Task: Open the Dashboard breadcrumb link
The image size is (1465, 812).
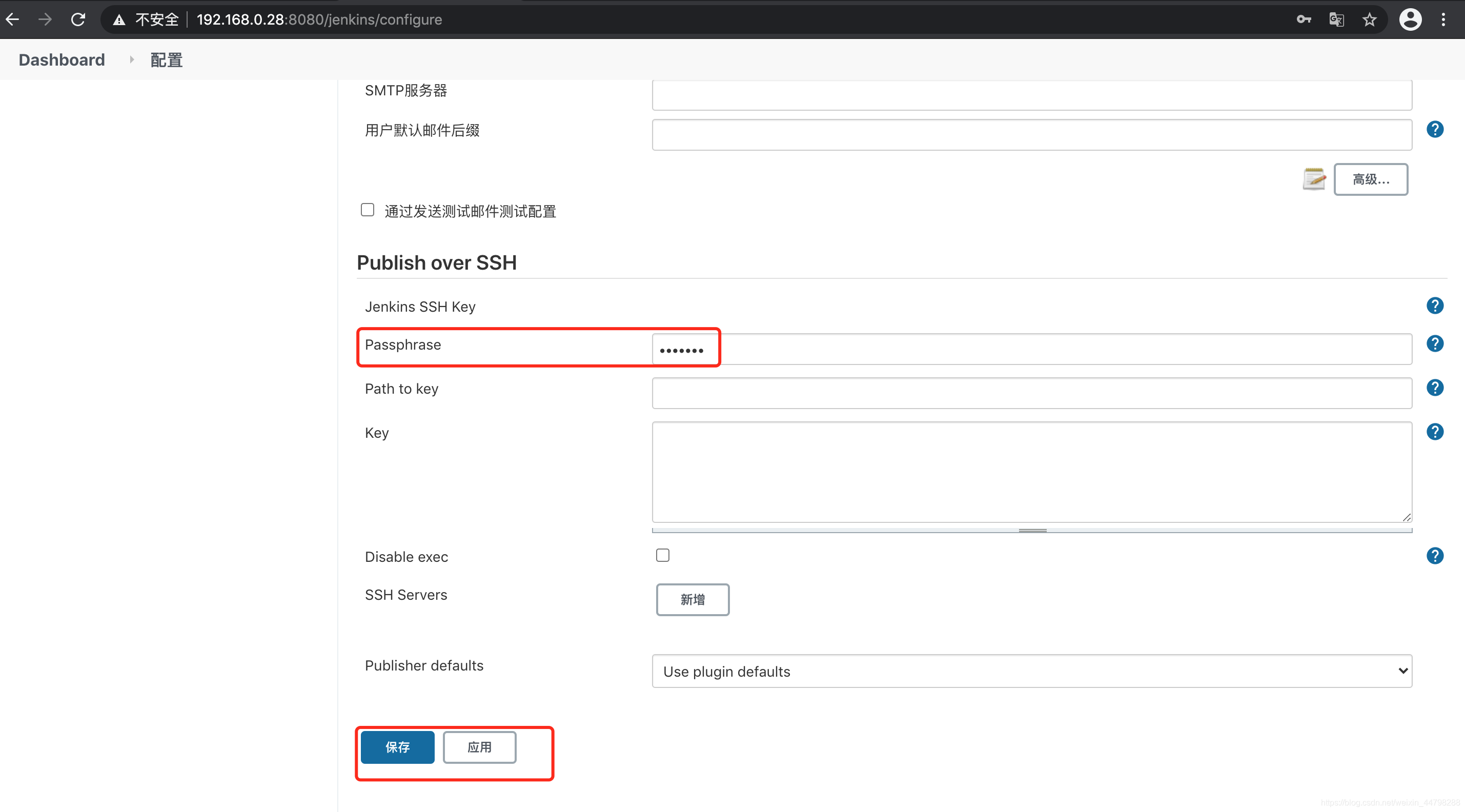Action: point(62,59)
